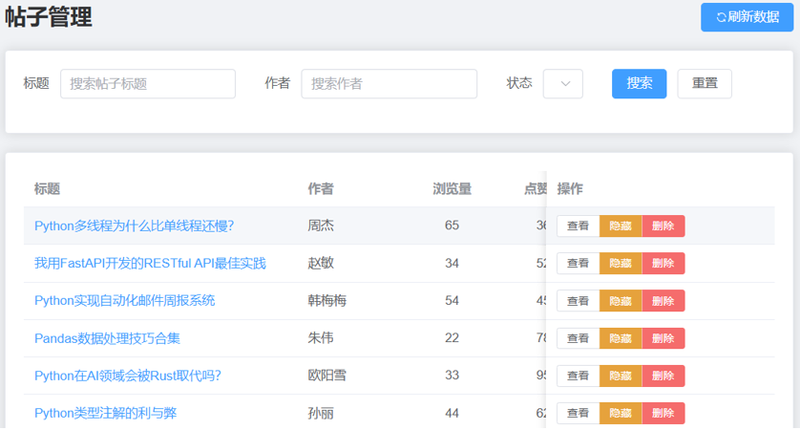Focus the 搜索帖子标题 title input field
The height and width of the screenshot is (430, 800).
[x=148, y=84]
